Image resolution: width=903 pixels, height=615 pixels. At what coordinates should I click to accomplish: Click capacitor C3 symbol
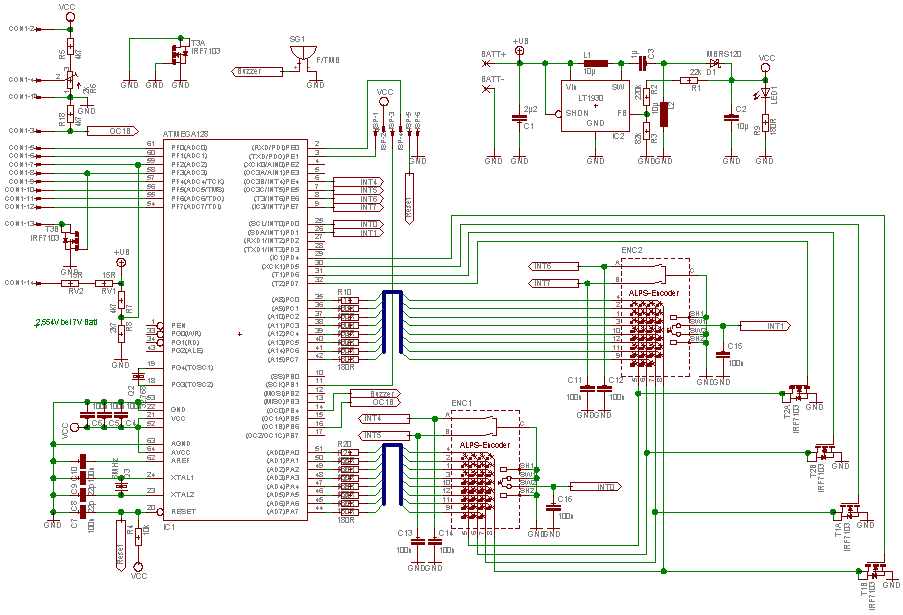(x=643, y=63)
